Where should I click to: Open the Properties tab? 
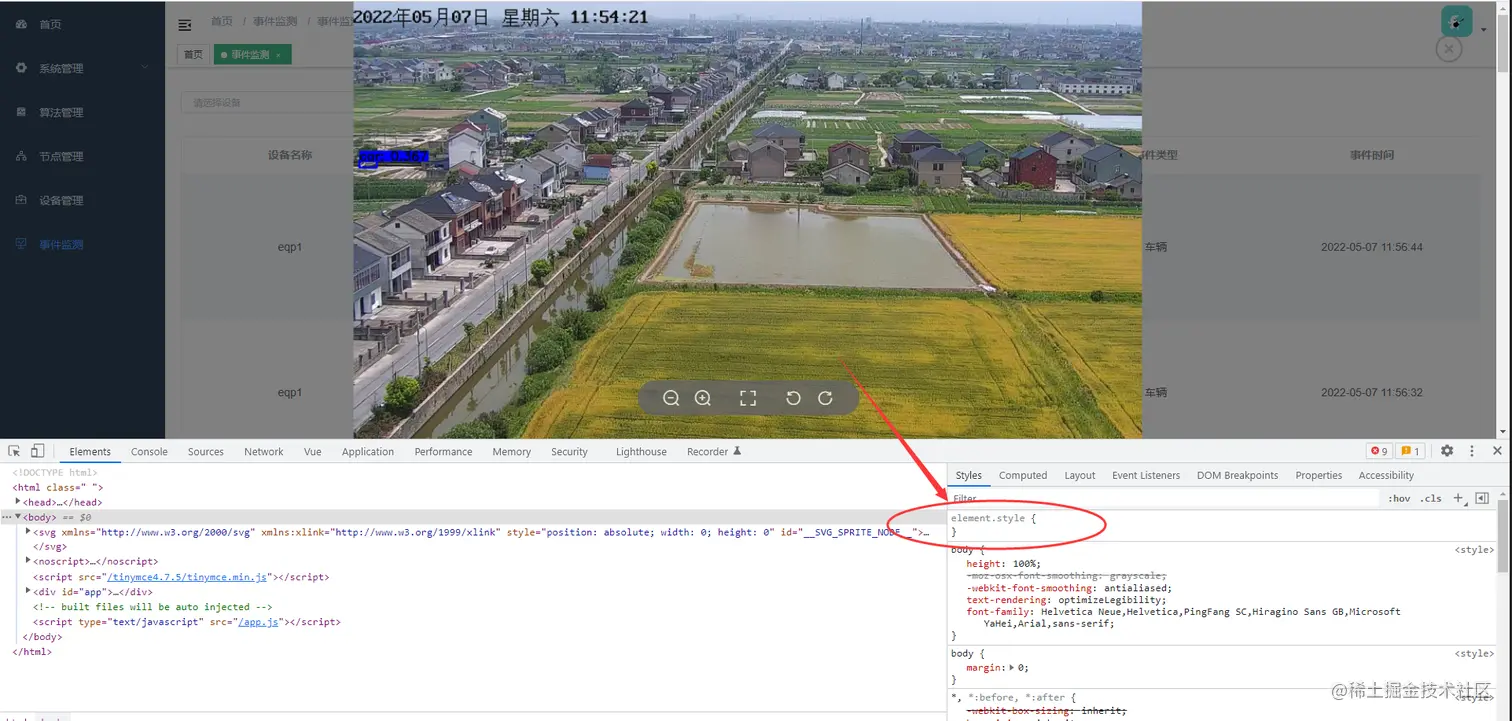coord(1318,475)
